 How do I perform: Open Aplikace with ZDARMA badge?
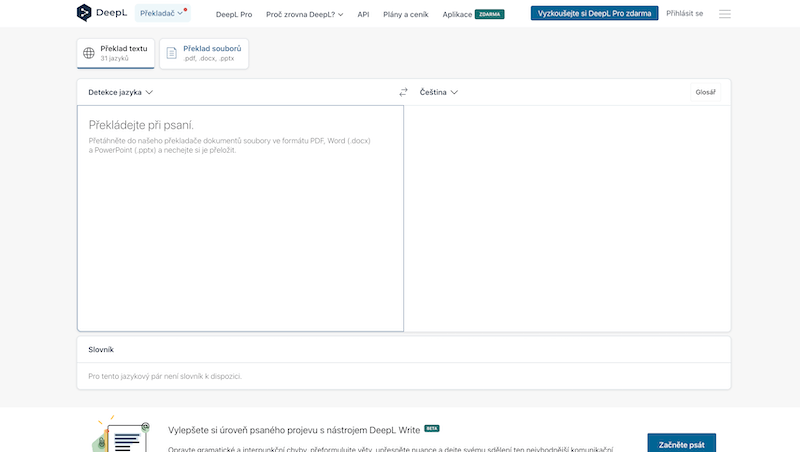(x=473, y=15)
